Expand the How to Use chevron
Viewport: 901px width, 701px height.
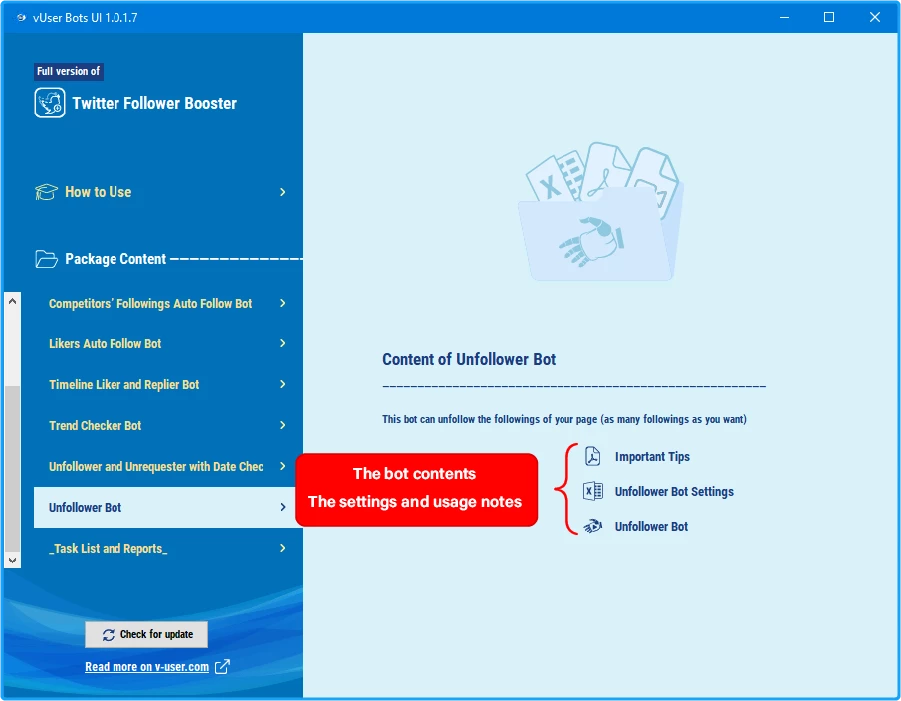pos(282,192)
